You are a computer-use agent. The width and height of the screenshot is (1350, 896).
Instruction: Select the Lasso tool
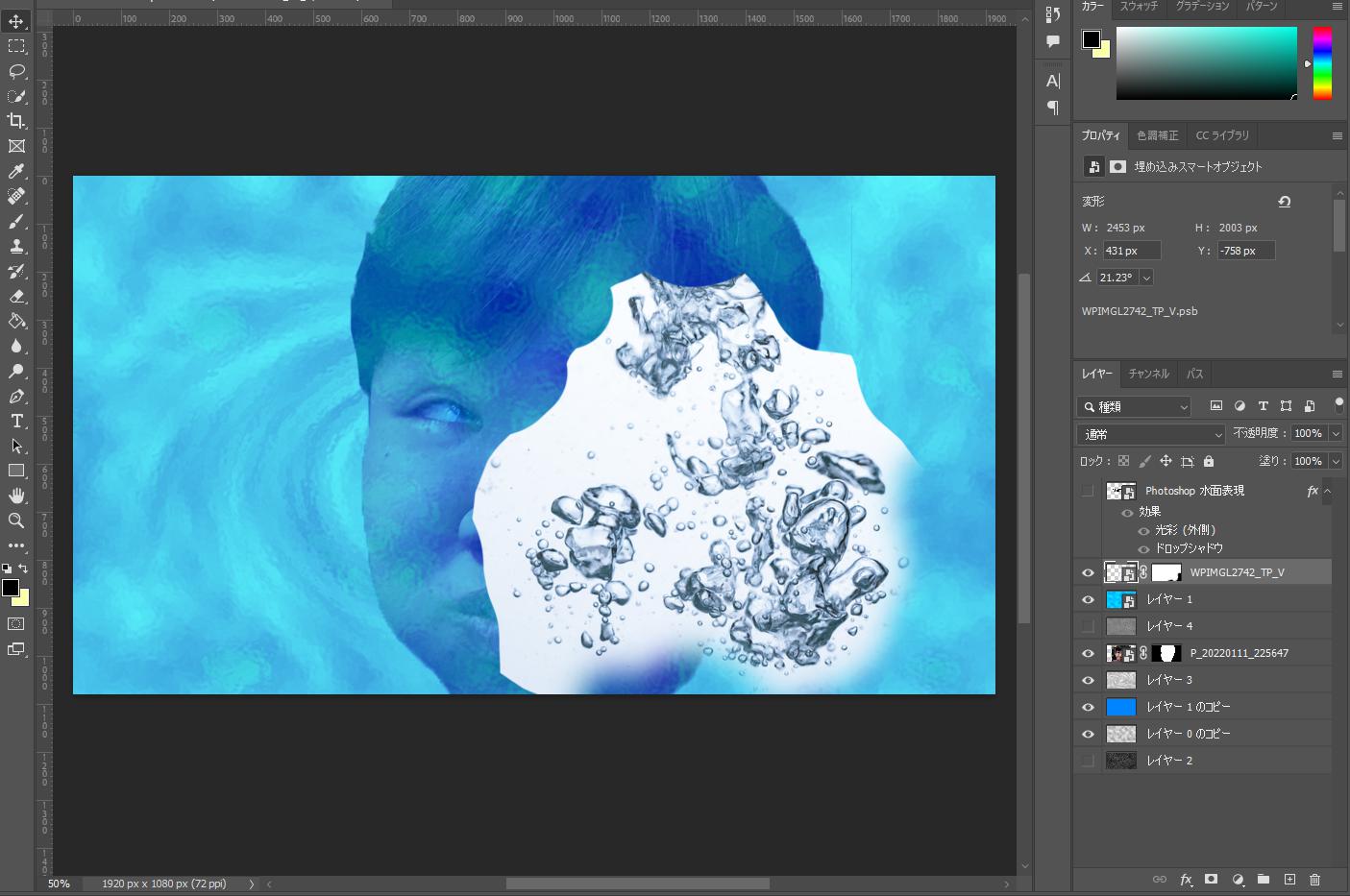pyautogui.click(x=16, y=71)
